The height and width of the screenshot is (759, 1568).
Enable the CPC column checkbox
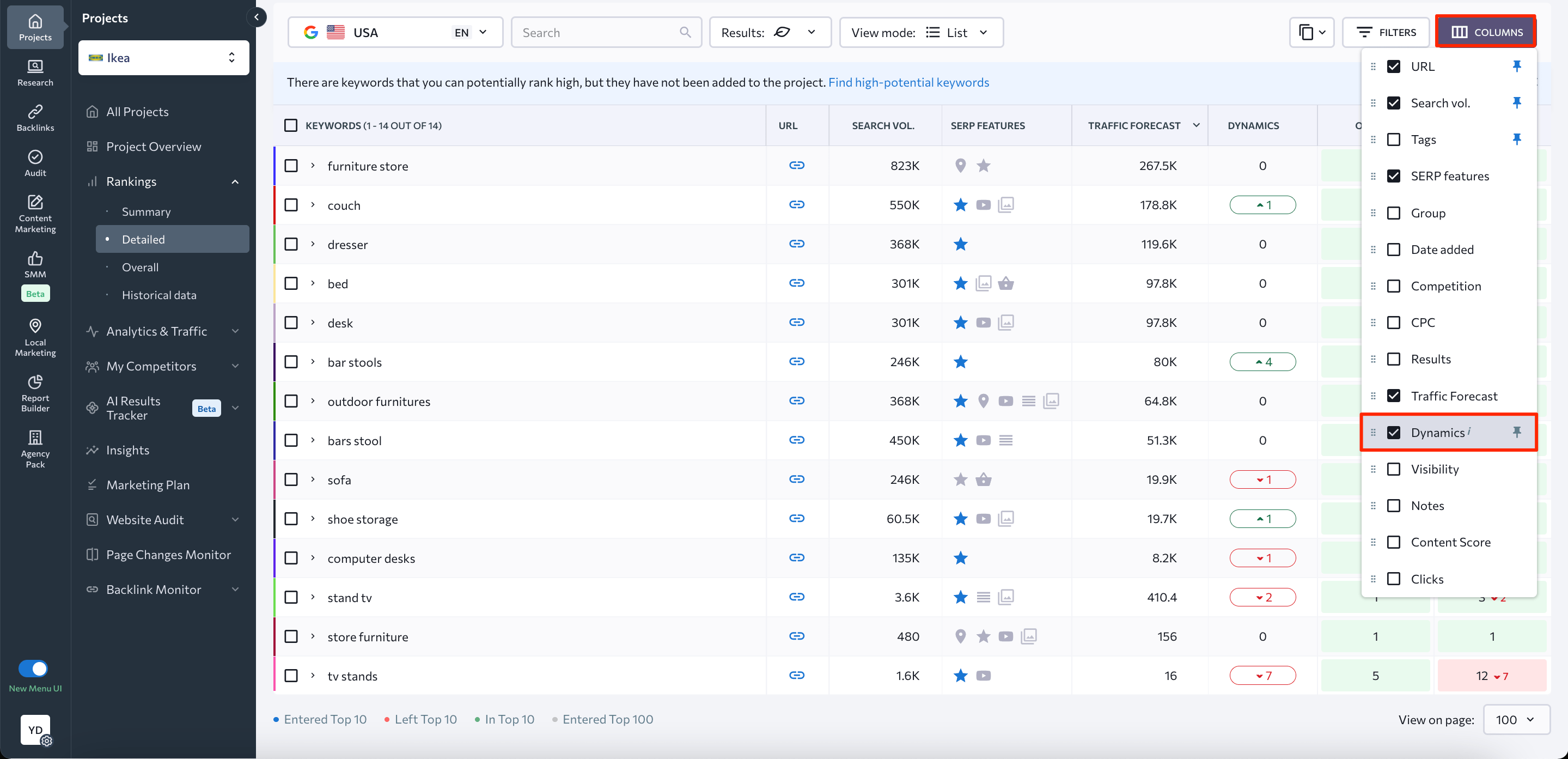click(1393, 322)
